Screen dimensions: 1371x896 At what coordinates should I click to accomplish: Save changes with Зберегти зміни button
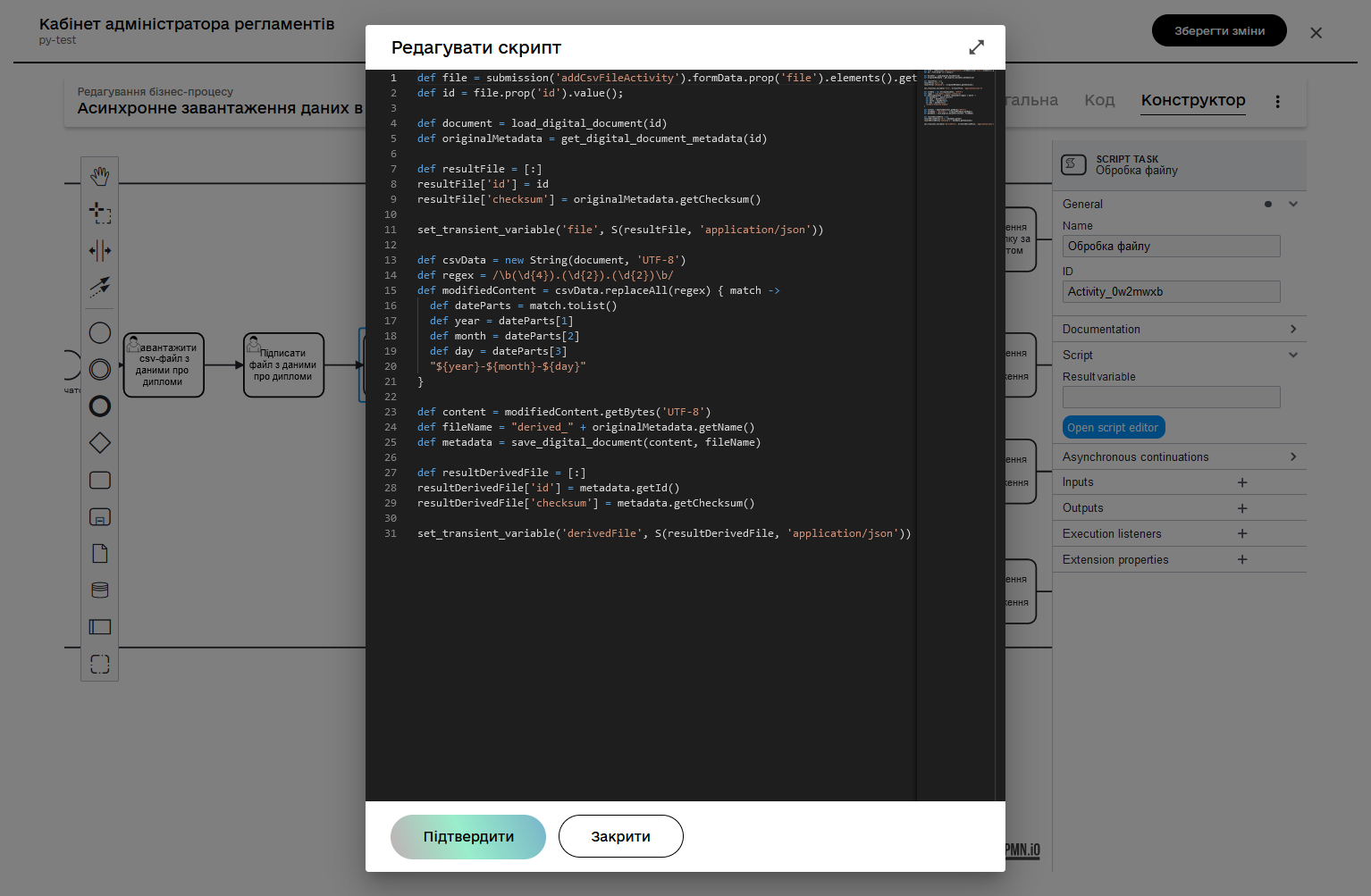click(x=1219, y=30)
